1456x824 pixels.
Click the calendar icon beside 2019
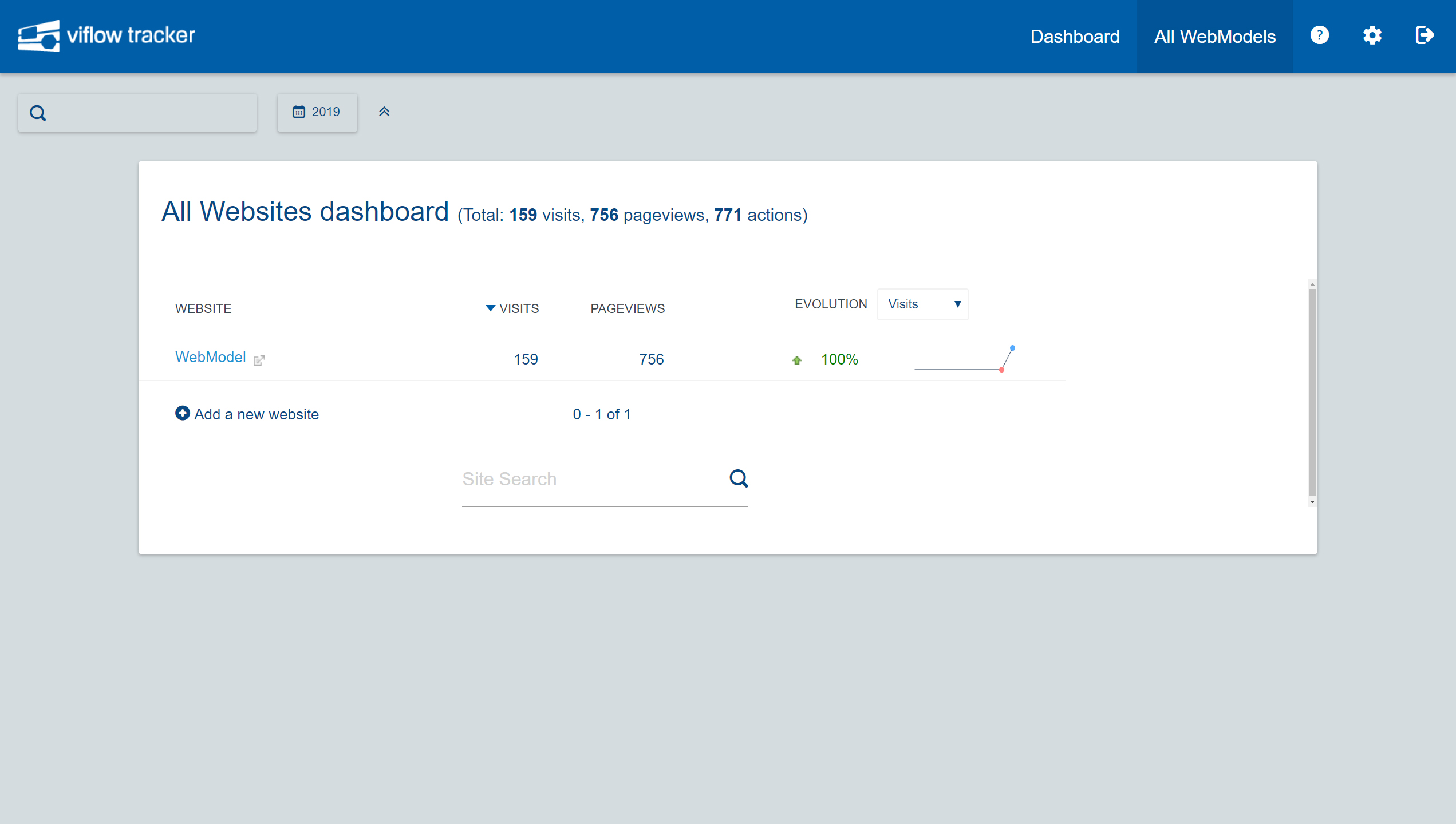(299, 112)
